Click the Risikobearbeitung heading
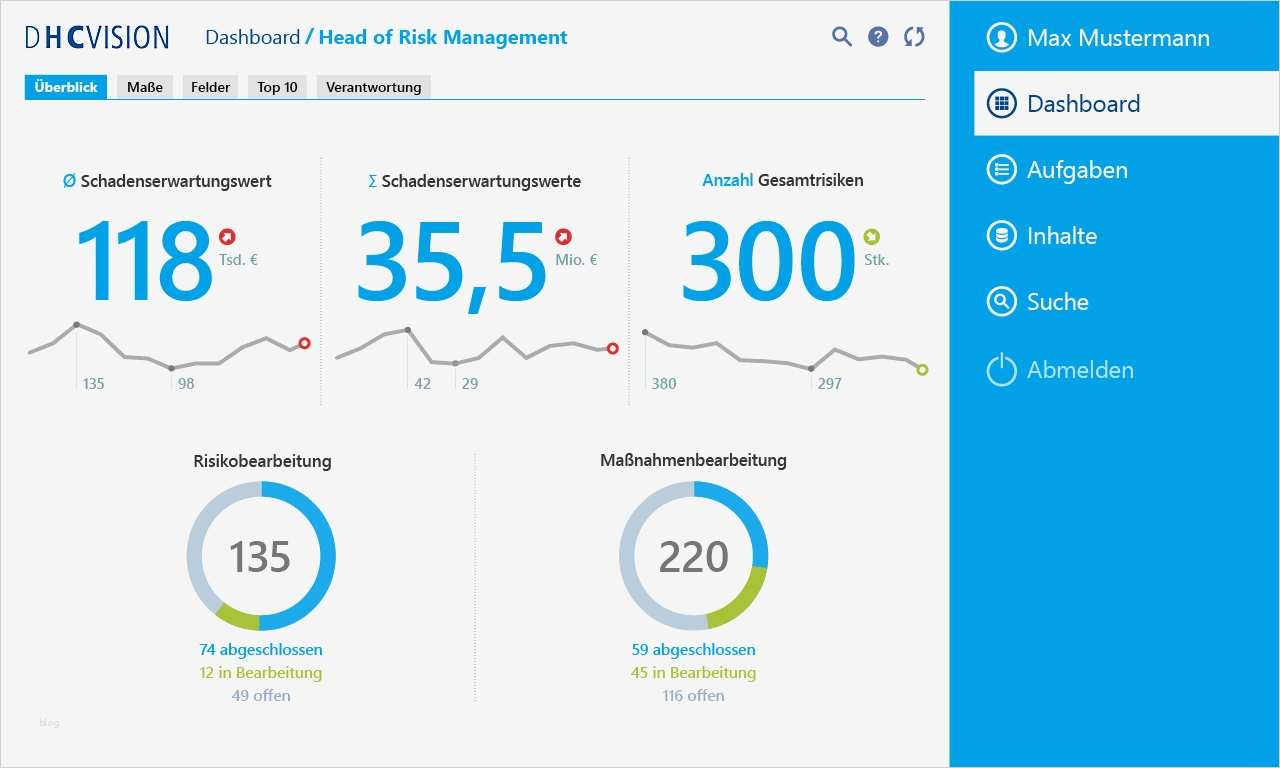Viewport: 1280px width, 768px height. coord(262,461)
